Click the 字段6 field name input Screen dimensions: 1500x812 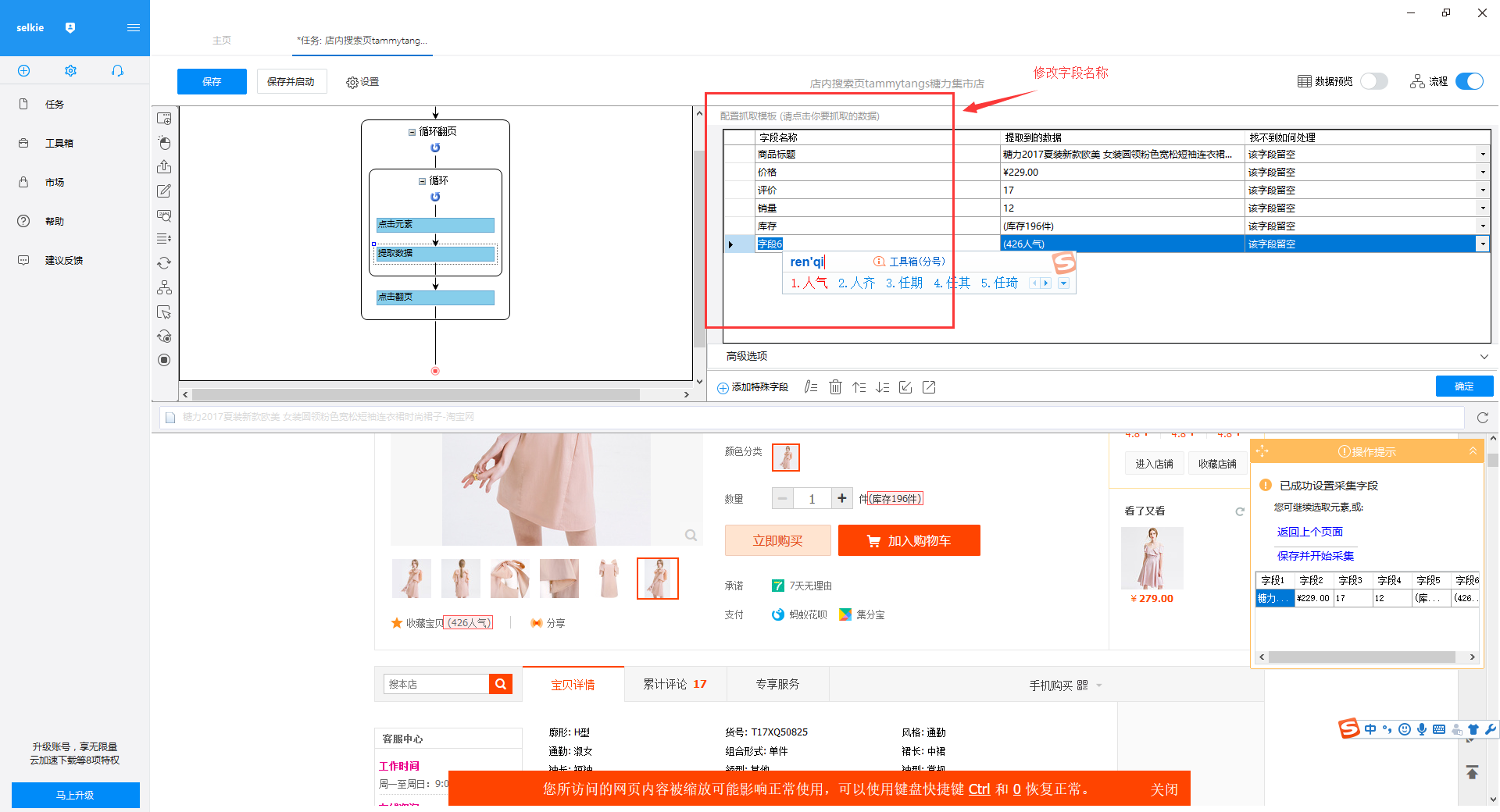[x=877, y=244]
